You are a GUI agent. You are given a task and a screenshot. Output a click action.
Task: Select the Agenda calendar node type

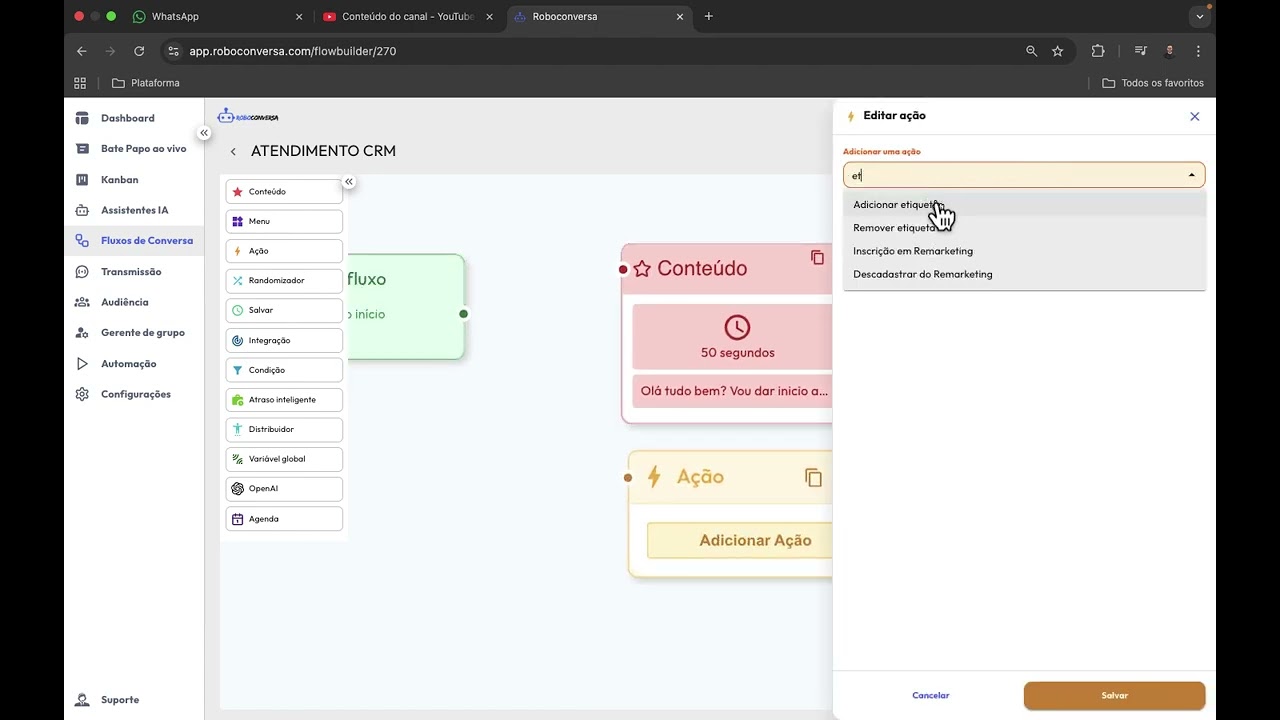pos(284,519)
